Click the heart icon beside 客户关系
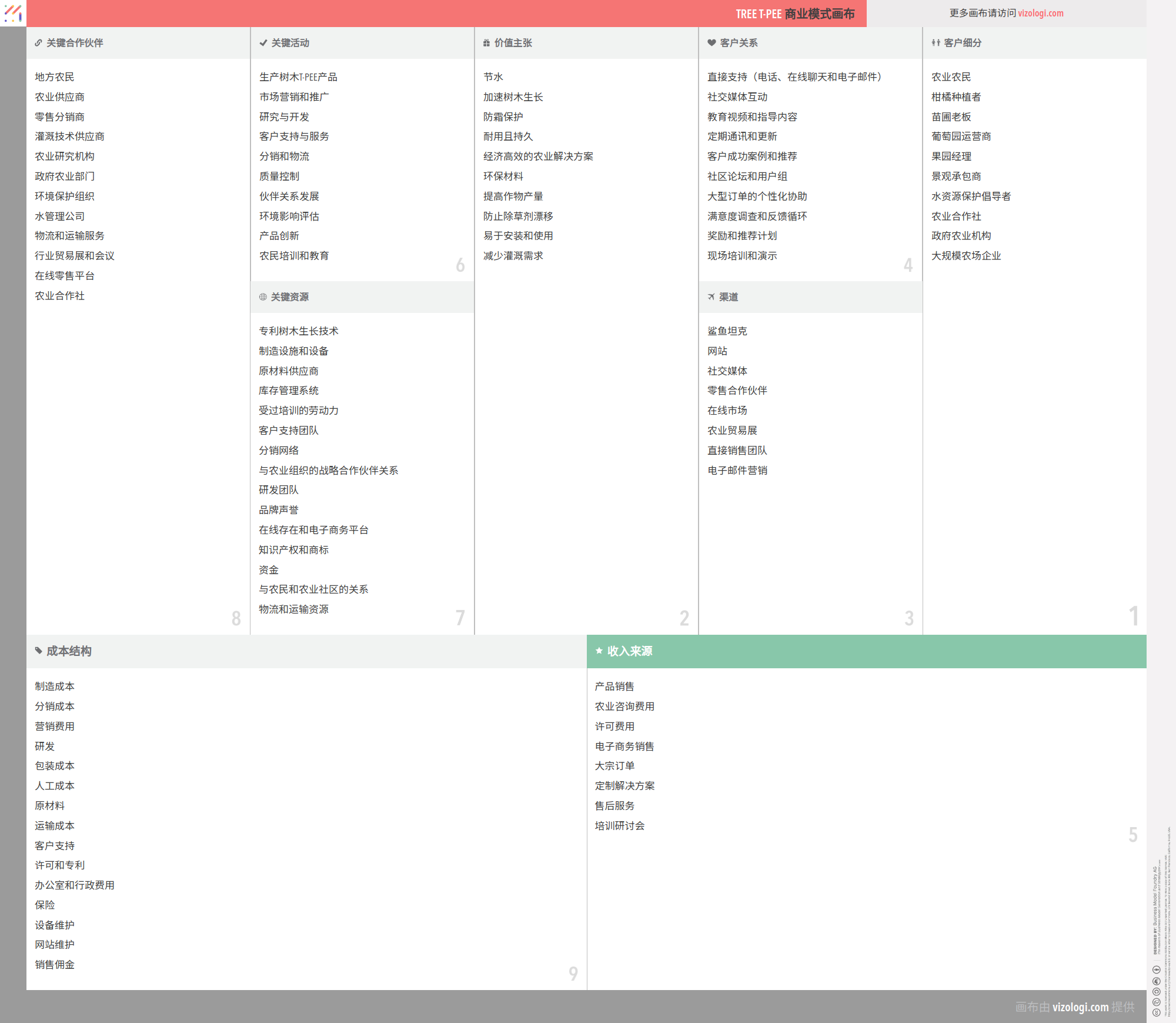1176x1023 pixels. click(711, 43)
